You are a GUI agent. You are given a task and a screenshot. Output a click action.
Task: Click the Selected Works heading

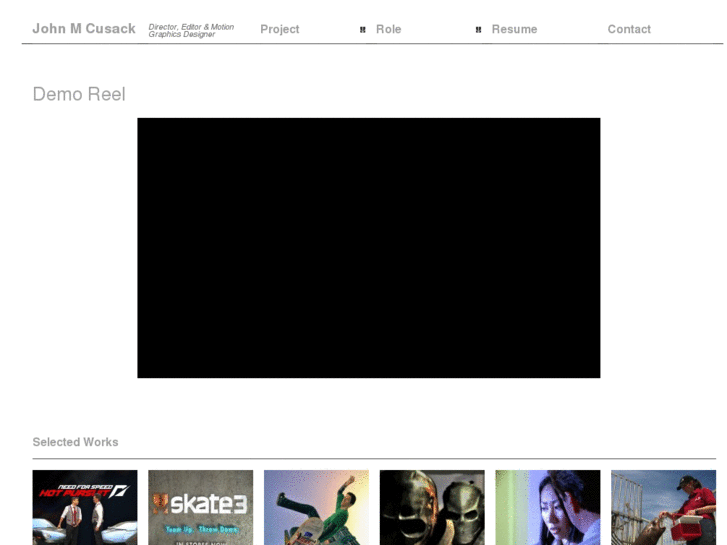pos(75,442)
